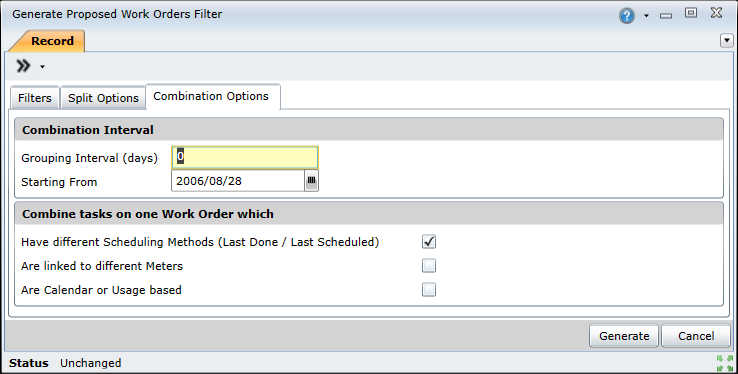The image size is (738, 374).
Task: Click the Cancel button
Action: coord(696,336)
